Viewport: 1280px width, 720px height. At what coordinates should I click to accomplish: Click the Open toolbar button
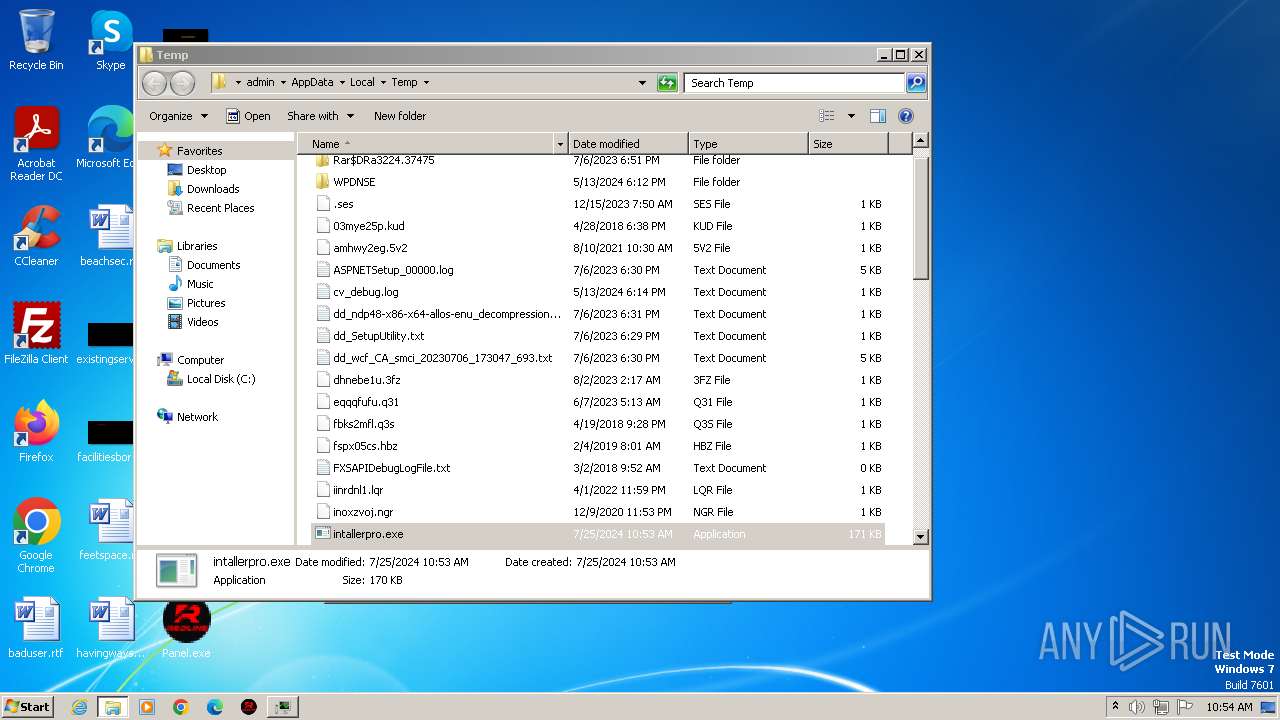248,116
